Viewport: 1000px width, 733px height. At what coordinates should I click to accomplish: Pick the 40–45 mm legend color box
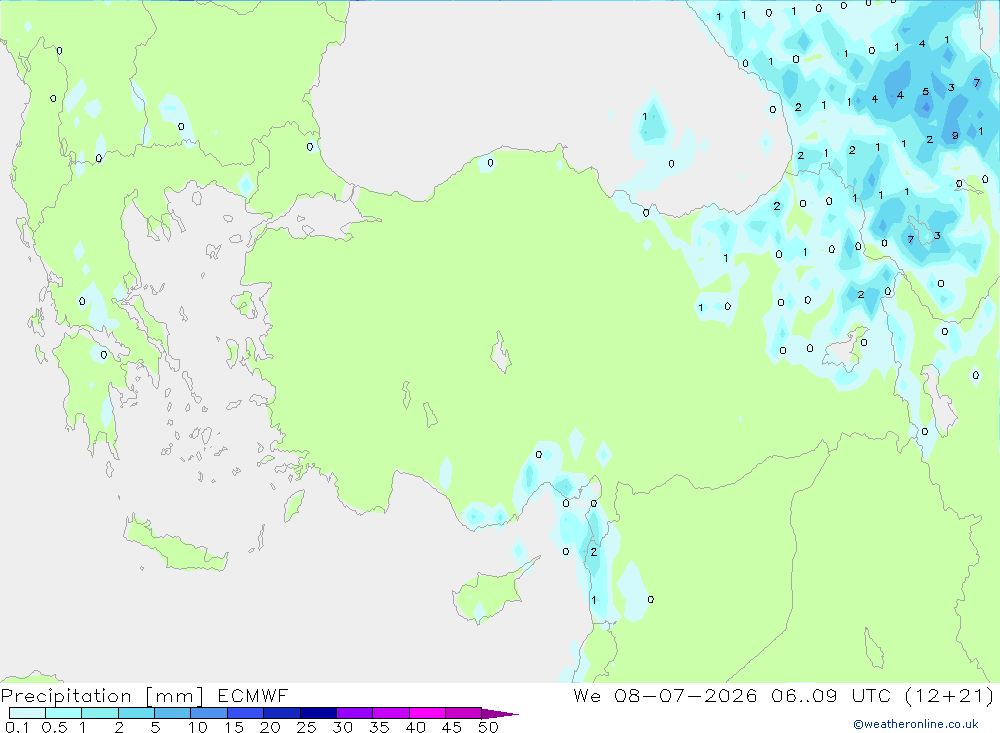427,713
